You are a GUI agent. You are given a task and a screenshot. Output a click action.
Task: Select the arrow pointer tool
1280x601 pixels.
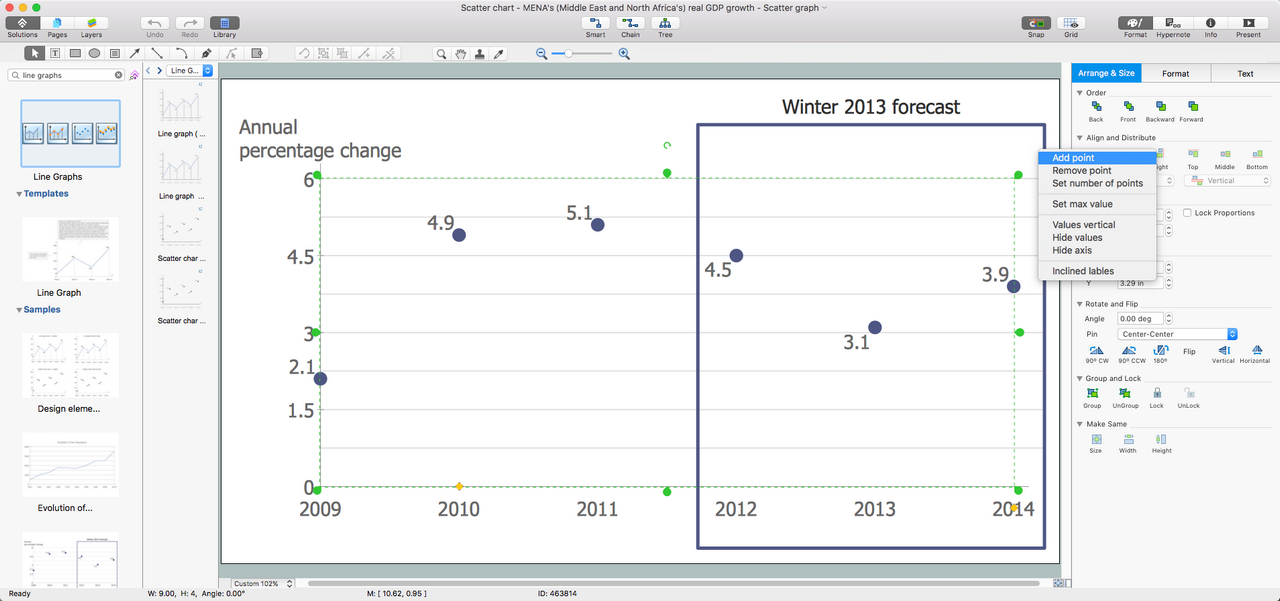coord(35,54)
